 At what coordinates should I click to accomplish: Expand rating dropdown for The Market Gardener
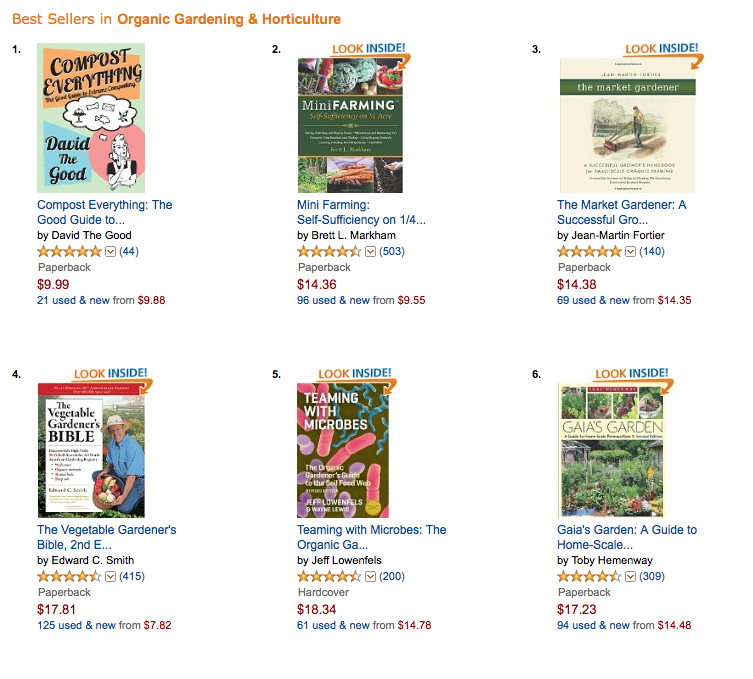pos(631,251)
